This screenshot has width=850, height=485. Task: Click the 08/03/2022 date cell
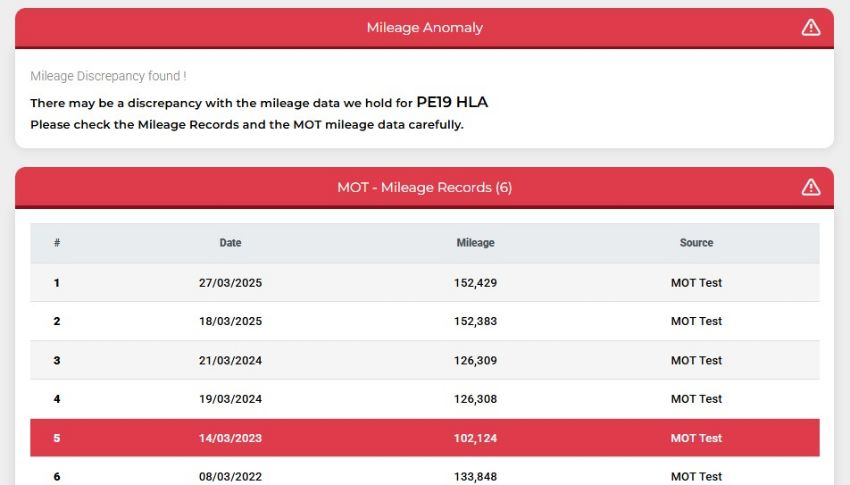tap(230, 477)
